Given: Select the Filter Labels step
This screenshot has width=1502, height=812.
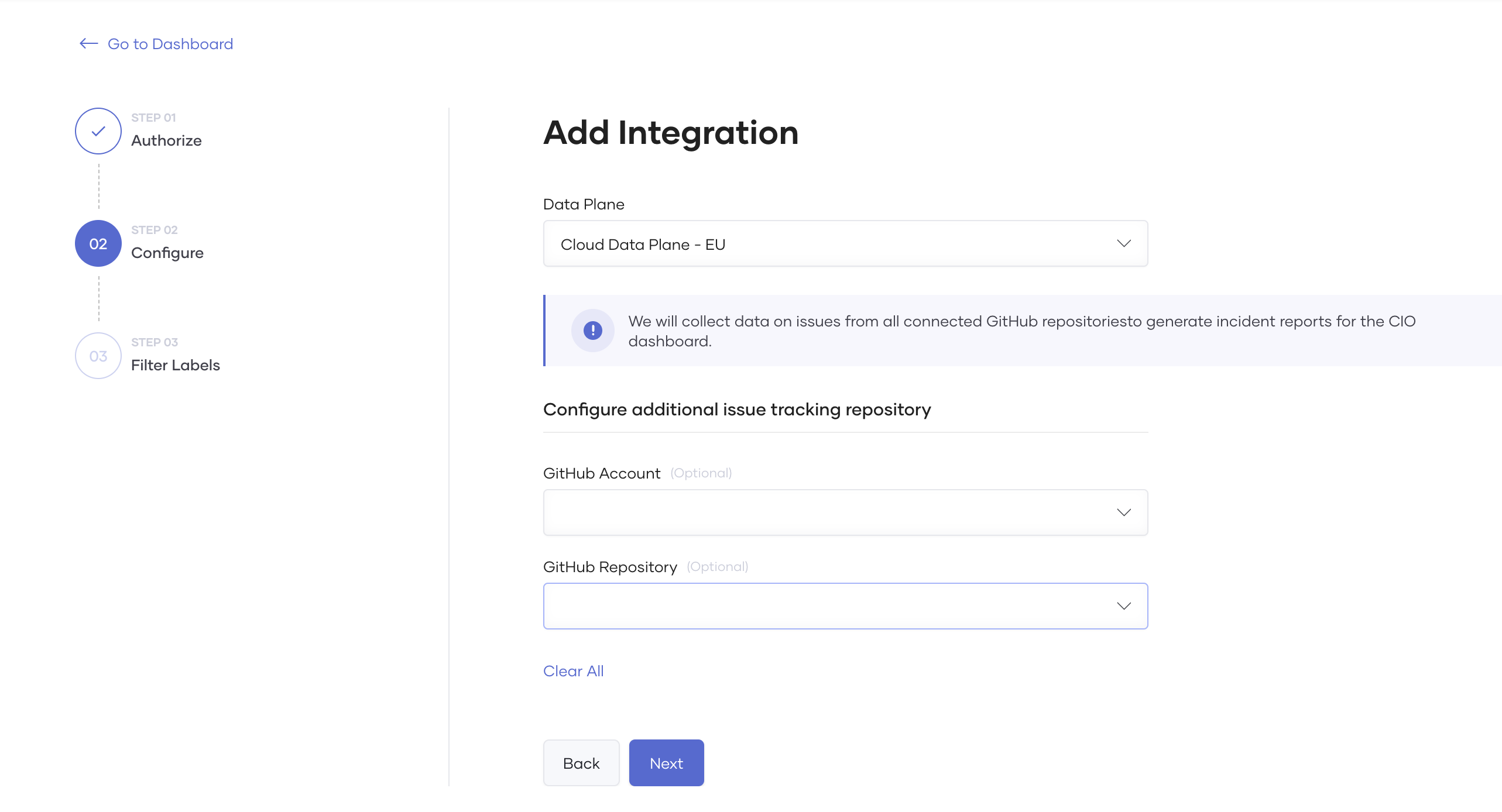Looking at the screenshot, I should pos(175,364).
